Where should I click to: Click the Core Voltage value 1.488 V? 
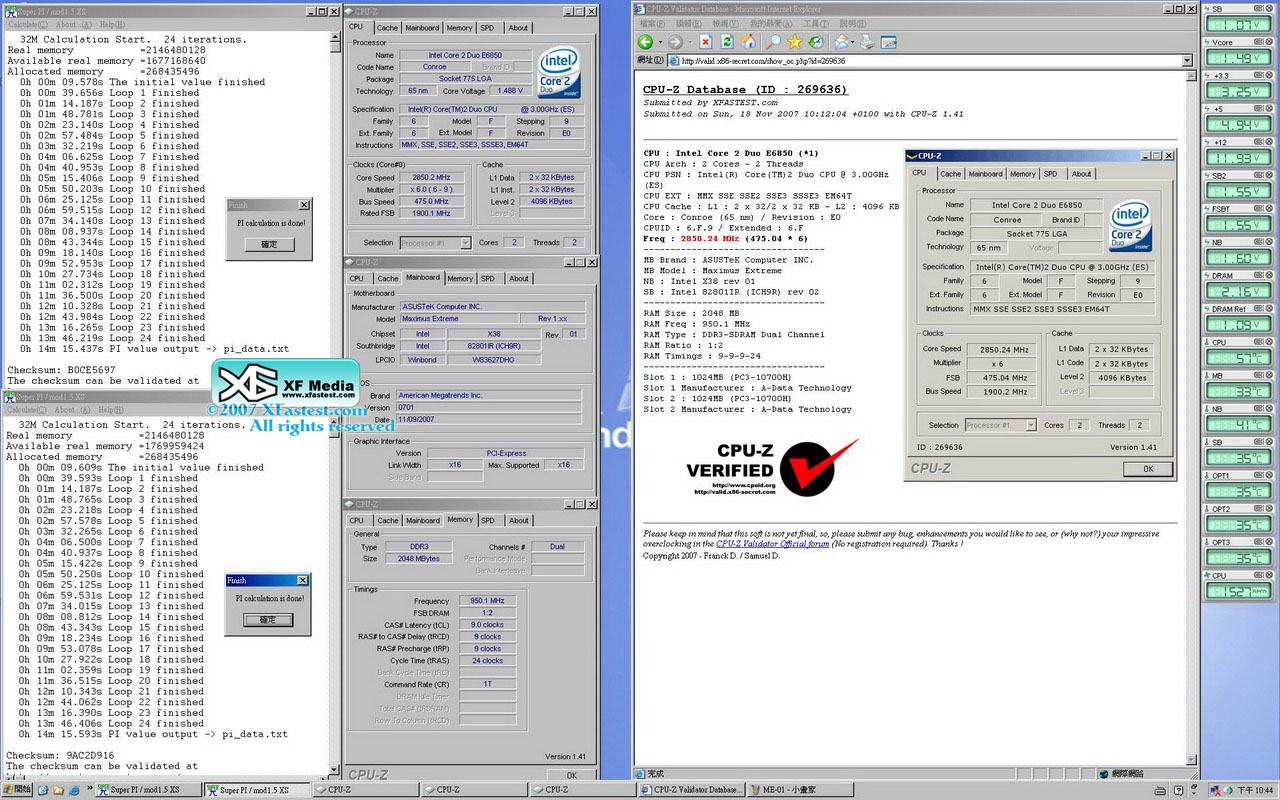[509, 91]
